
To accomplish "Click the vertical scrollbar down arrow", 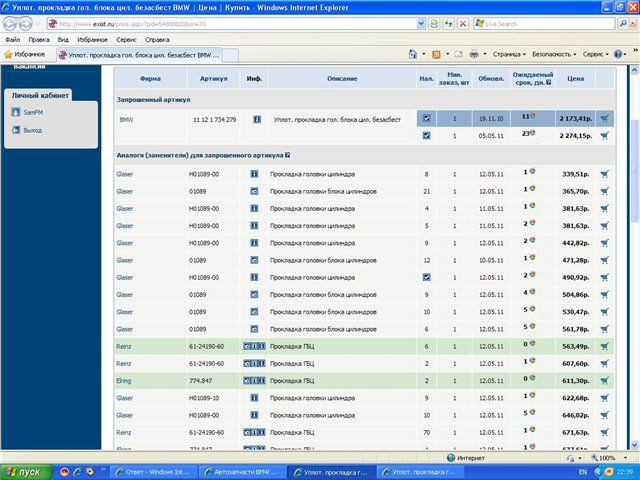I will 635,445.
